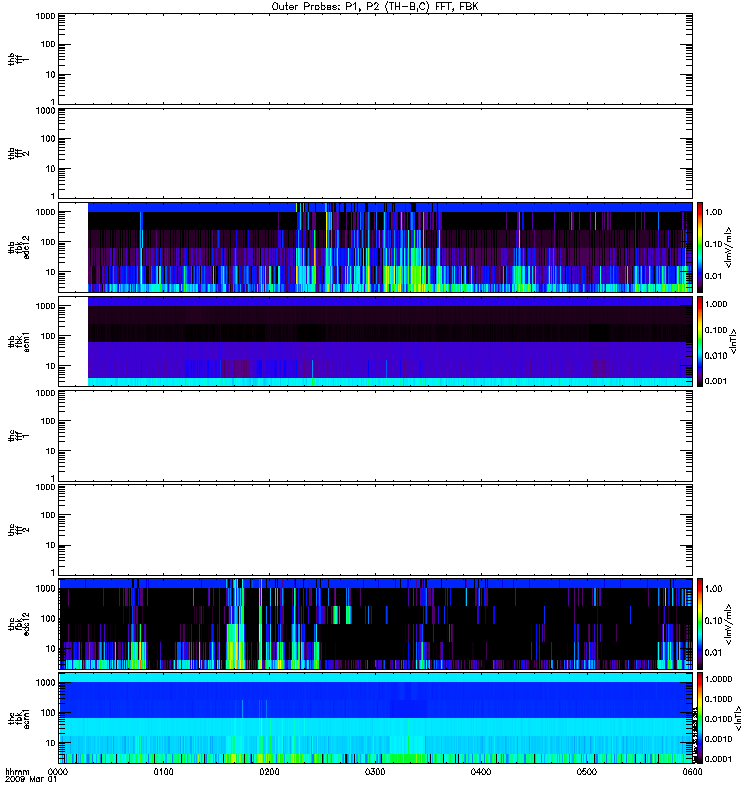Click the empty thb fff 1 plot panel

pyautogui.click(x=376, y=59)
